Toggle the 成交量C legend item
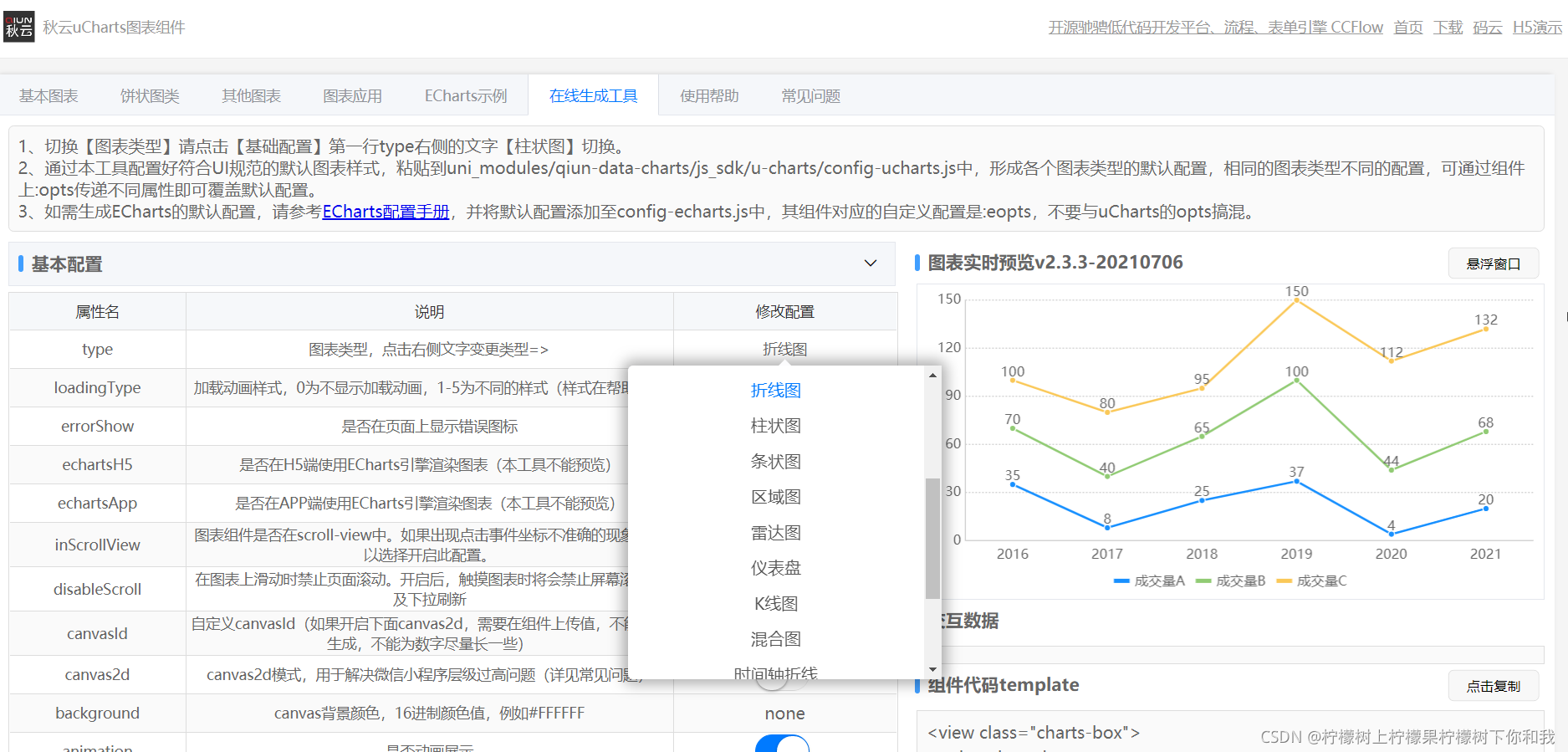This screenshot has height=752, width=1568. (x=1311, y=581)
